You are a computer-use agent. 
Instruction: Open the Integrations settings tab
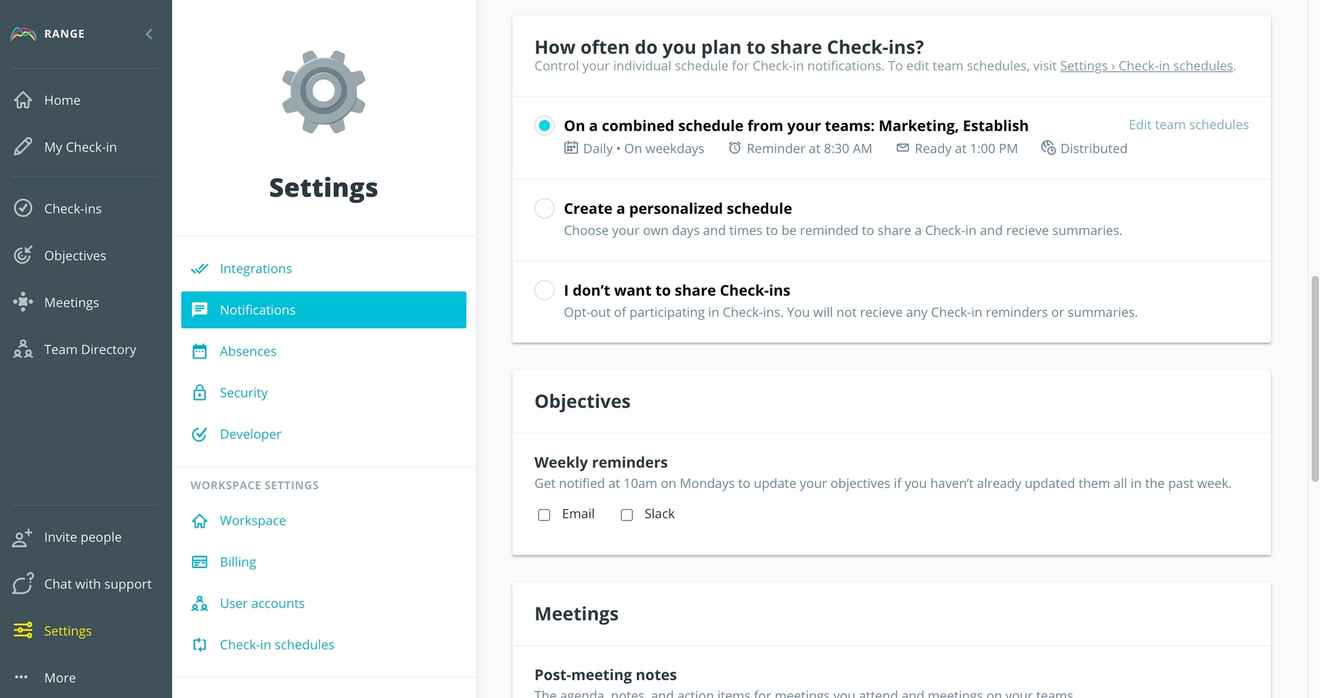tap(256, 268)
